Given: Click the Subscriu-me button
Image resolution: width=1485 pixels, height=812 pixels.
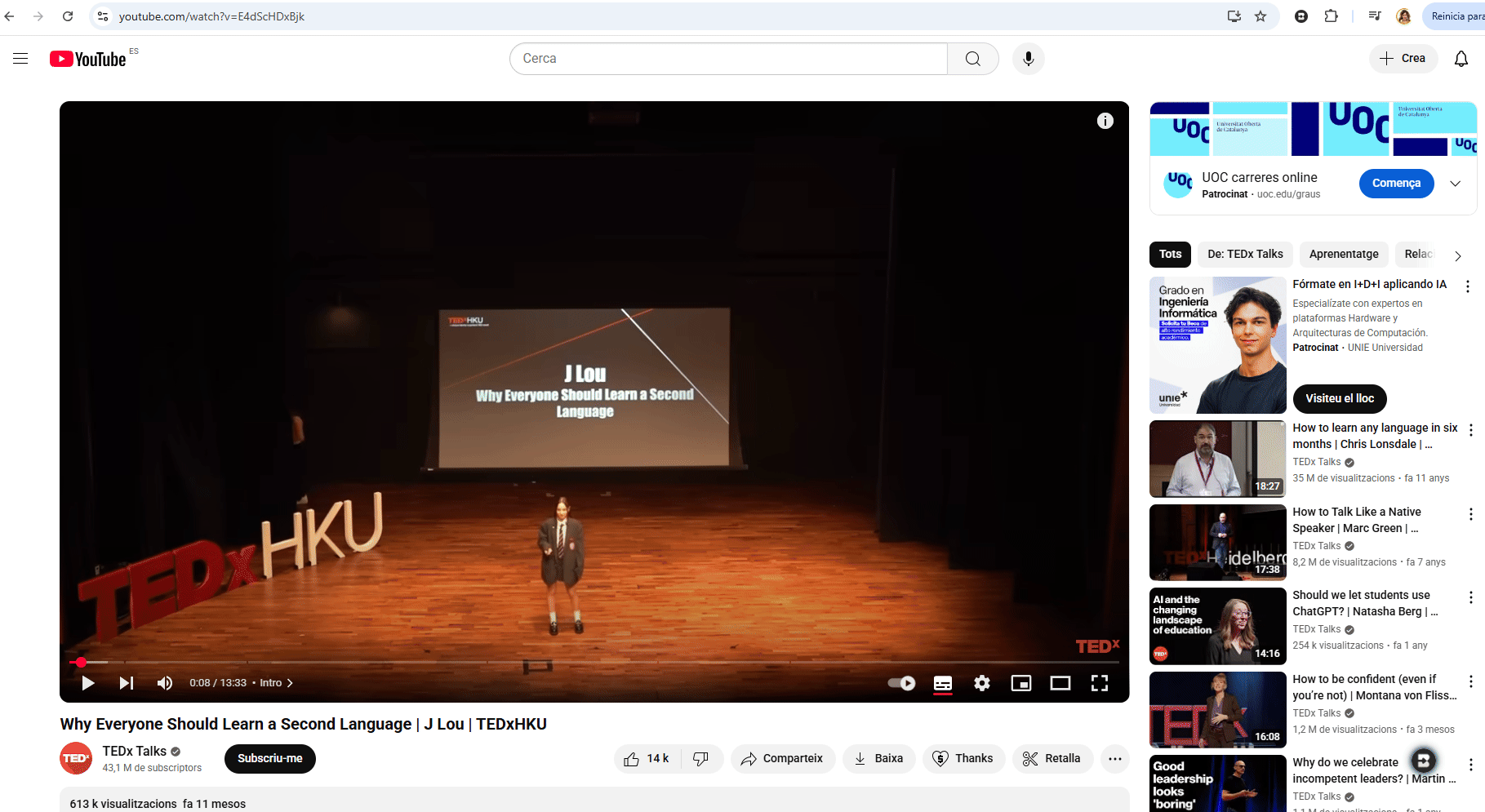Looking at the screenshot, I should (270, 759).
